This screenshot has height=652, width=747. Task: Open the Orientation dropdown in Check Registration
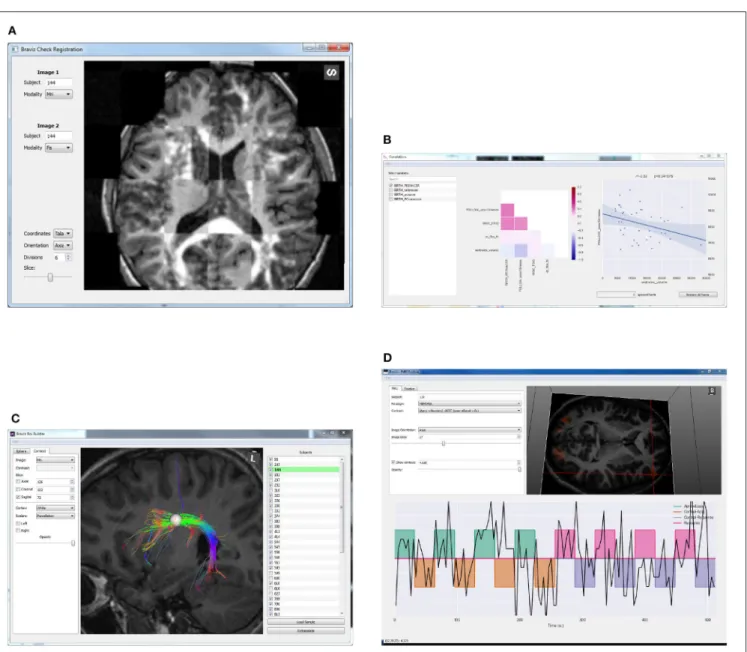pyautogui.click(x=63, y=245)
